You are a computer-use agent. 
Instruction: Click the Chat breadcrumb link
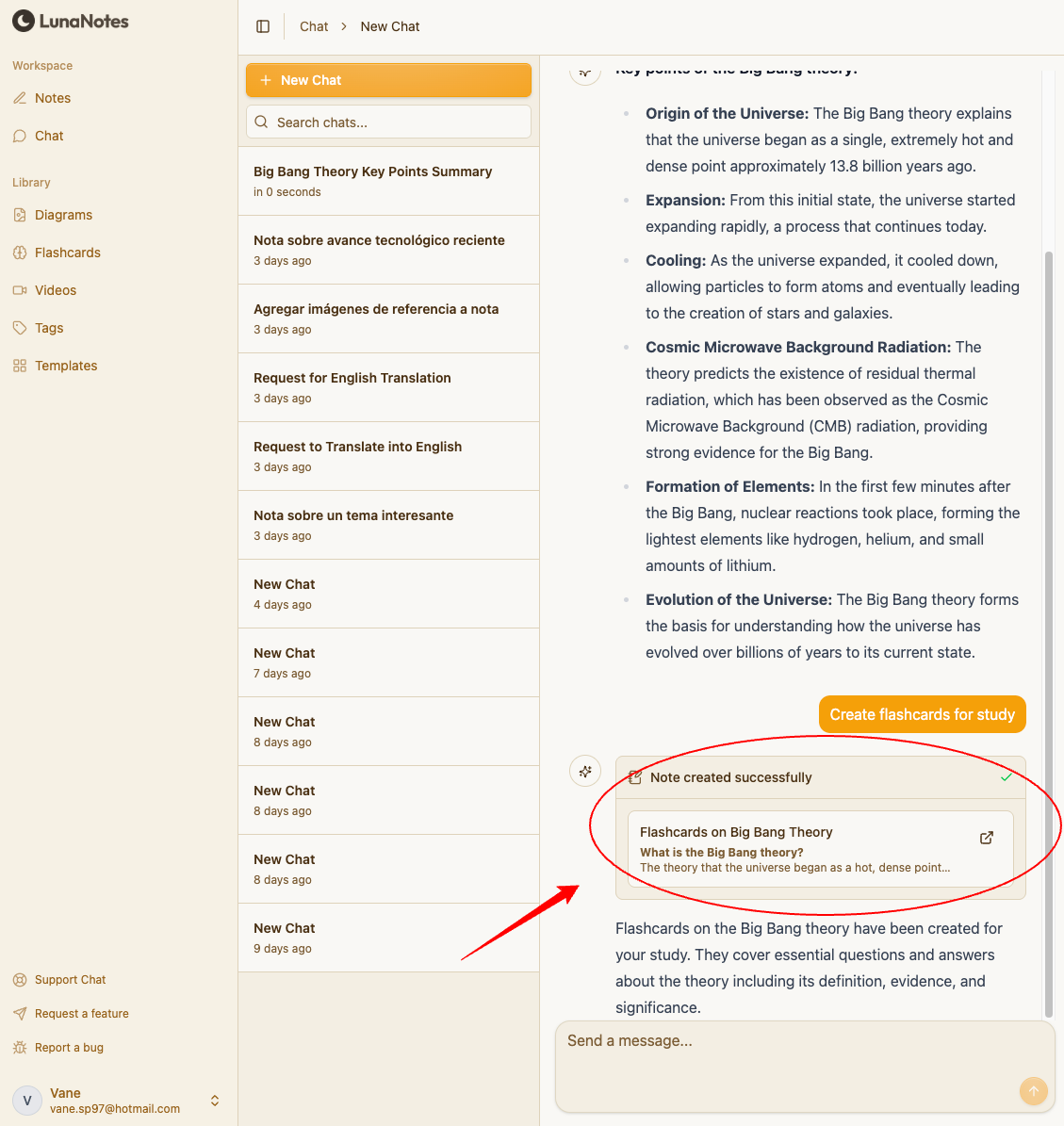point(314,26)
